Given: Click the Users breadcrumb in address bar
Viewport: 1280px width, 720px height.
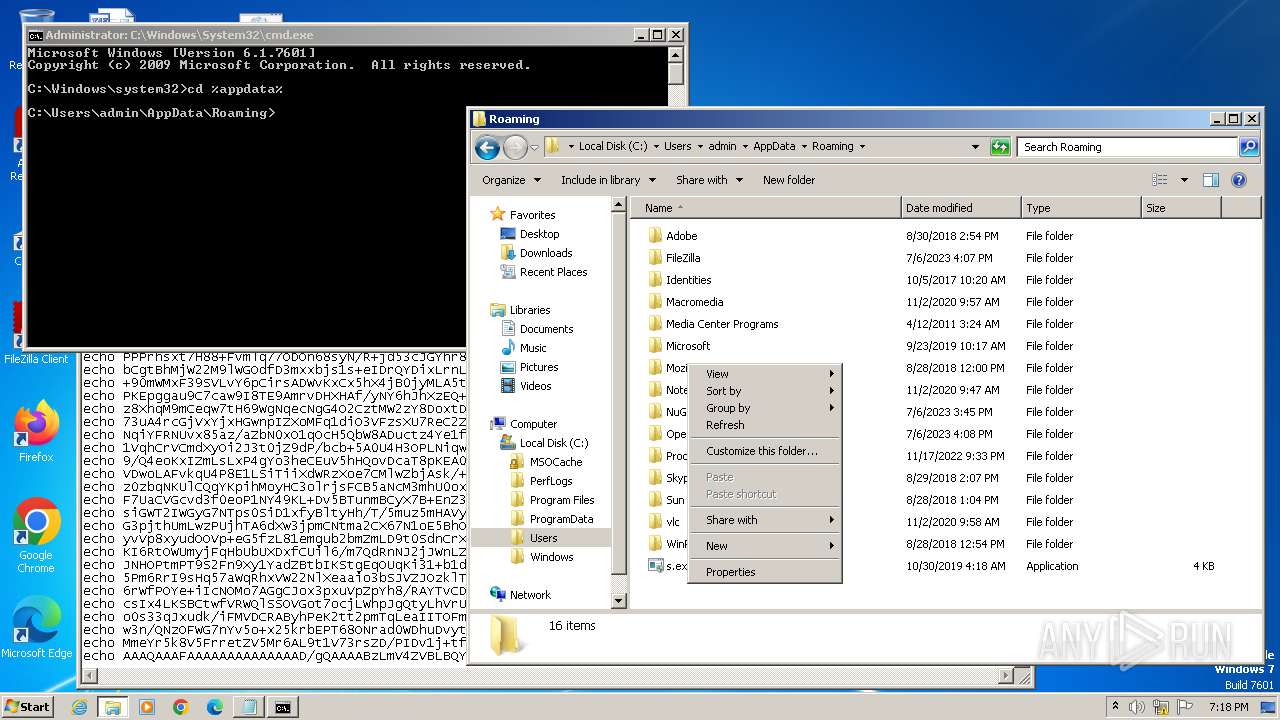Looking at the screenshot, I should [x=677, y=146].
